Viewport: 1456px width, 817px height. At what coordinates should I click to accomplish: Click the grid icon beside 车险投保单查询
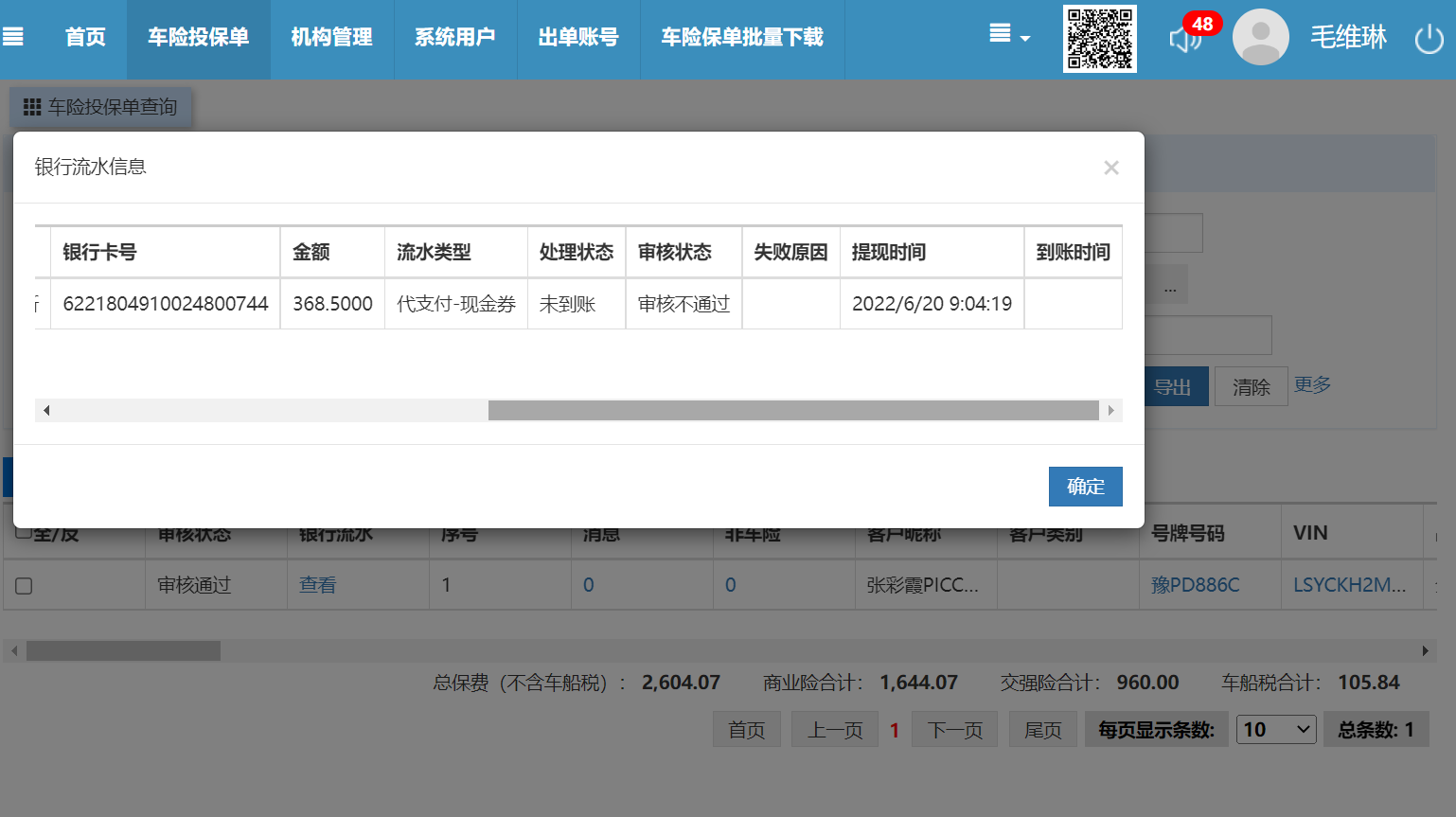[x=32, y=107]
